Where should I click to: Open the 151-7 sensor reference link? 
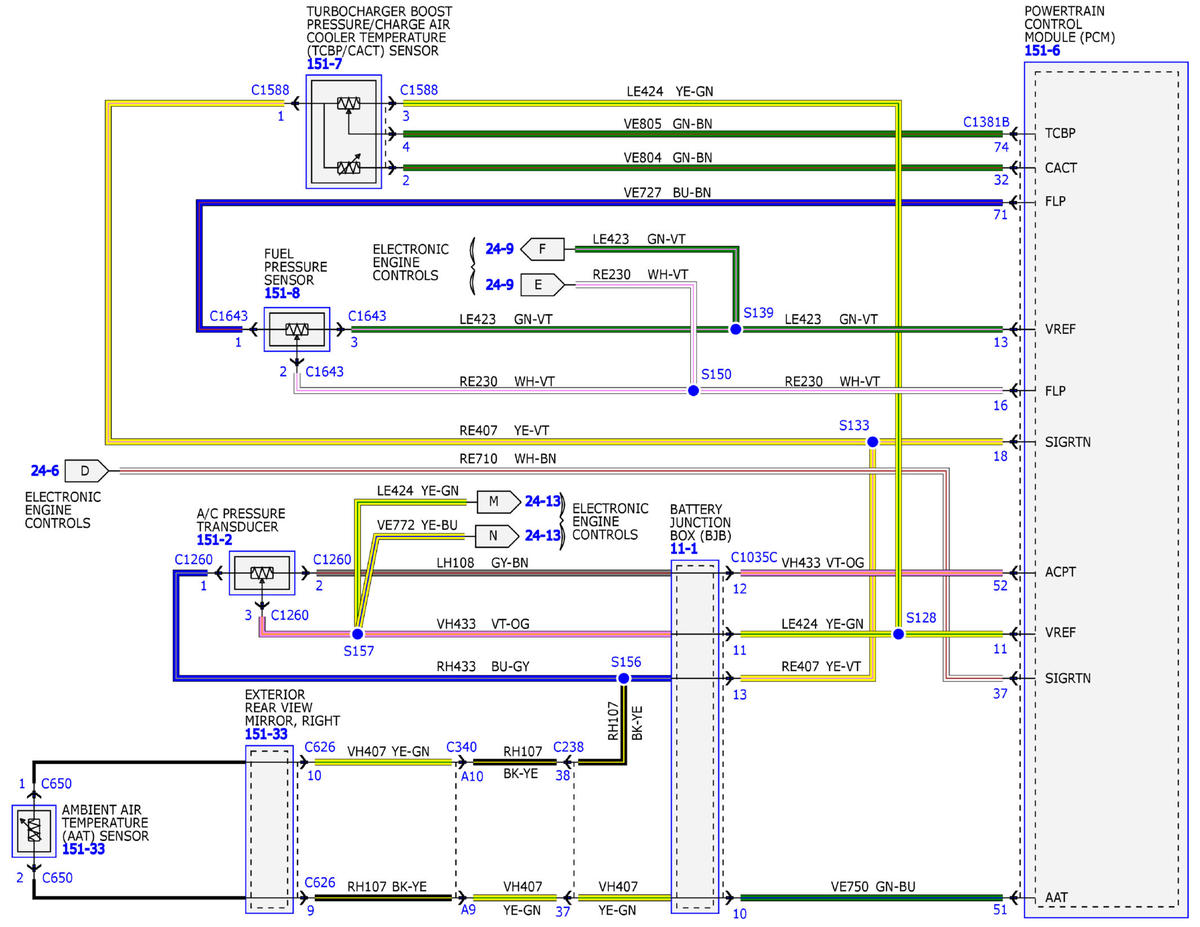coord(325,64)
